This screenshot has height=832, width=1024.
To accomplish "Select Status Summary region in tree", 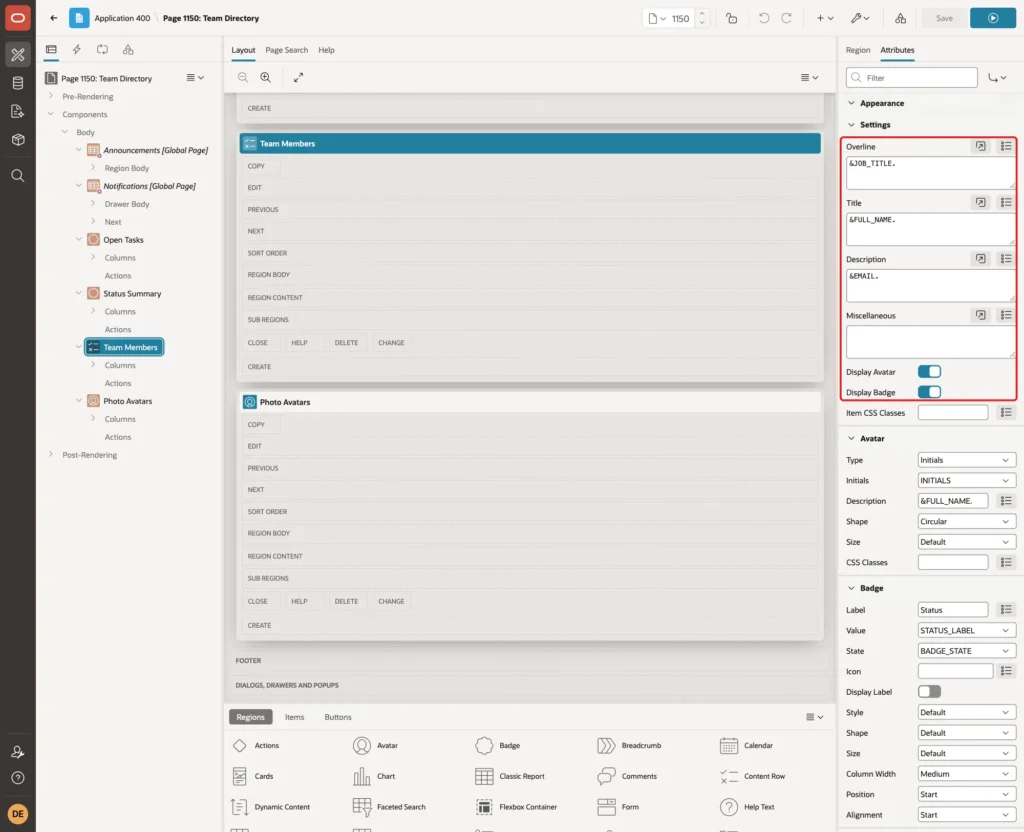I will pos(132,294).
